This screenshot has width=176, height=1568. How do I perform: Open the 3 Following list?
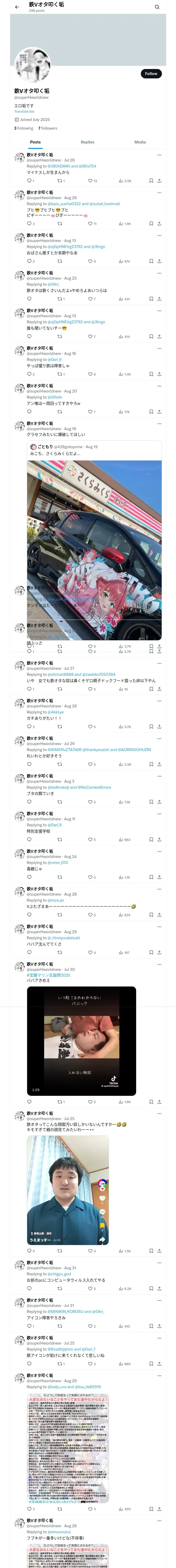[x=24, y=128]
